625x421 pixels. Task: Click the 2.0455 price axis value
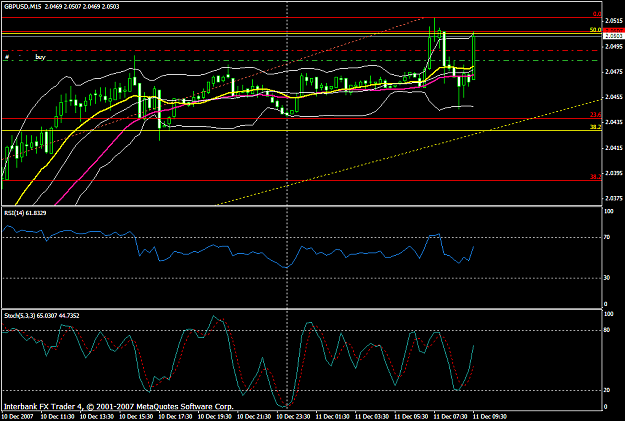pyautogui.click(x=613, y=97)
